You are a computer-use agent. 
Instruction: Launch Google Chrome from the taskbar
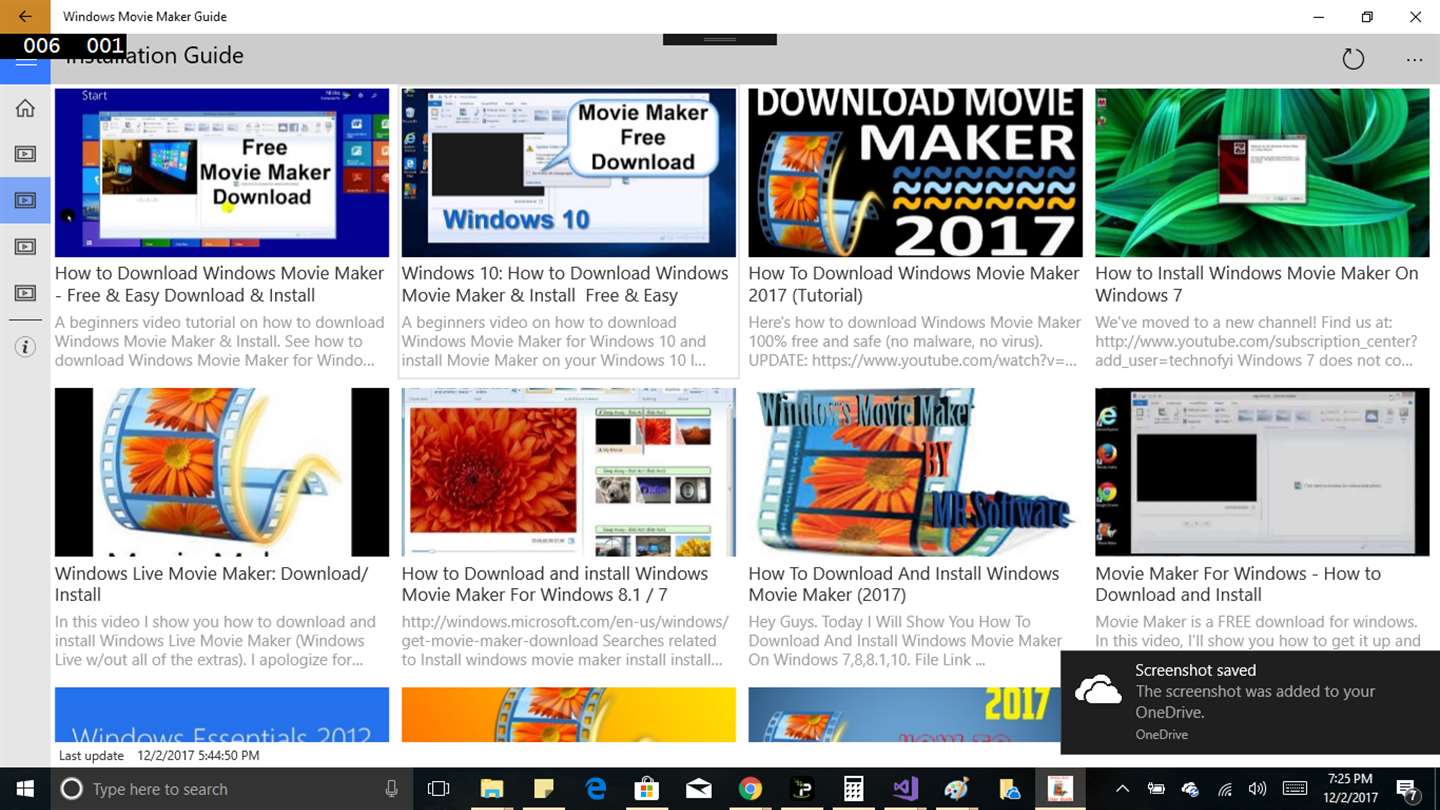click(750, 789)
